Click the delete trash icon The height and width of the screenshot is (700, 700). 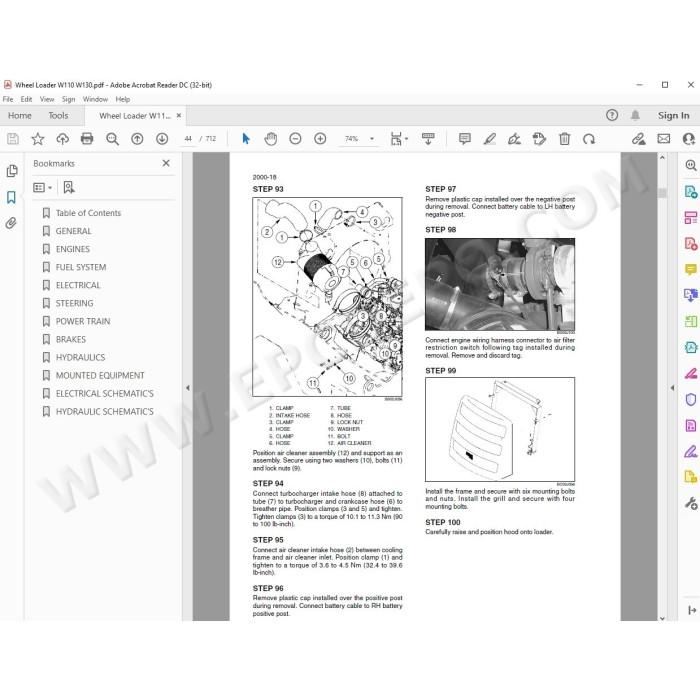click(x=564, y=139)
